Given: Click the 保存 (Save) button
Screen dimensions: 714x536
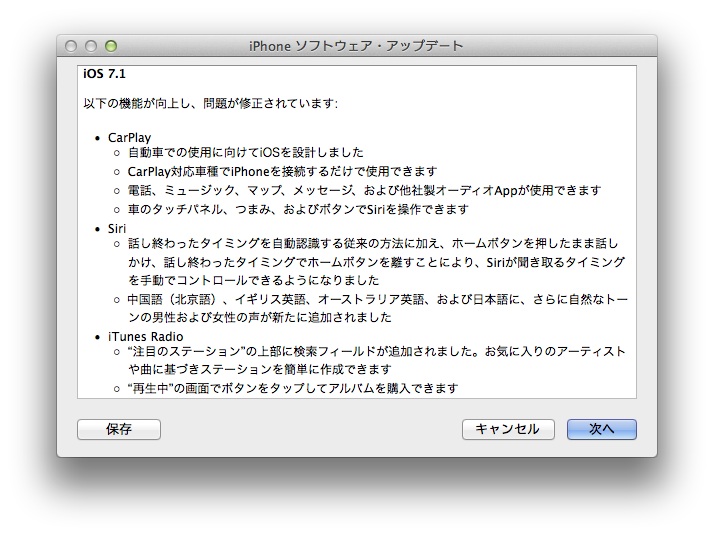Looking at the screenshot, I should tap(118, 429).
